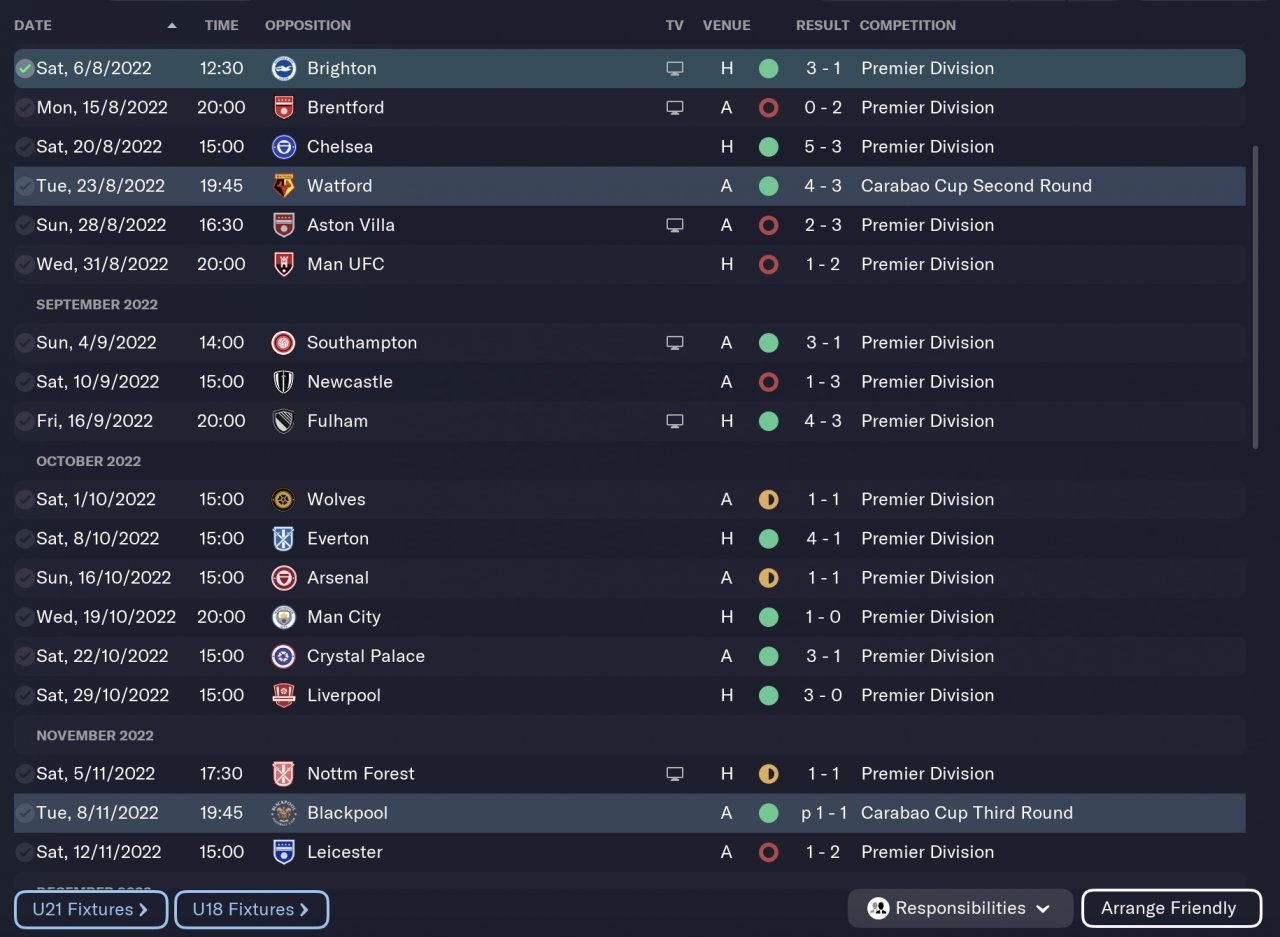Toggle the checkmark on Liverpool fixture row
This screenshot has width=1280, height=937.
(25, 696)
